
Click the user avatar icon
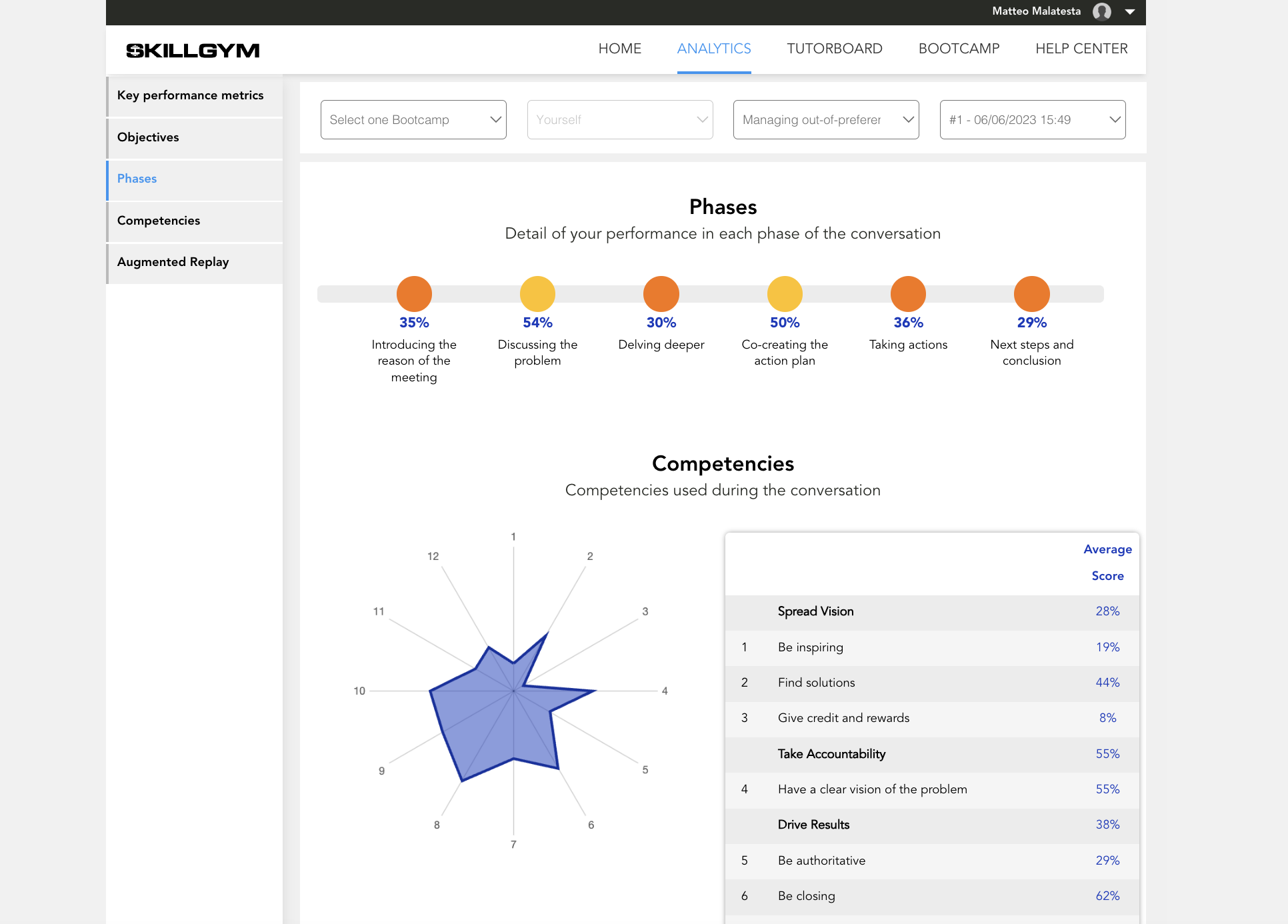tap(1102, 11)
